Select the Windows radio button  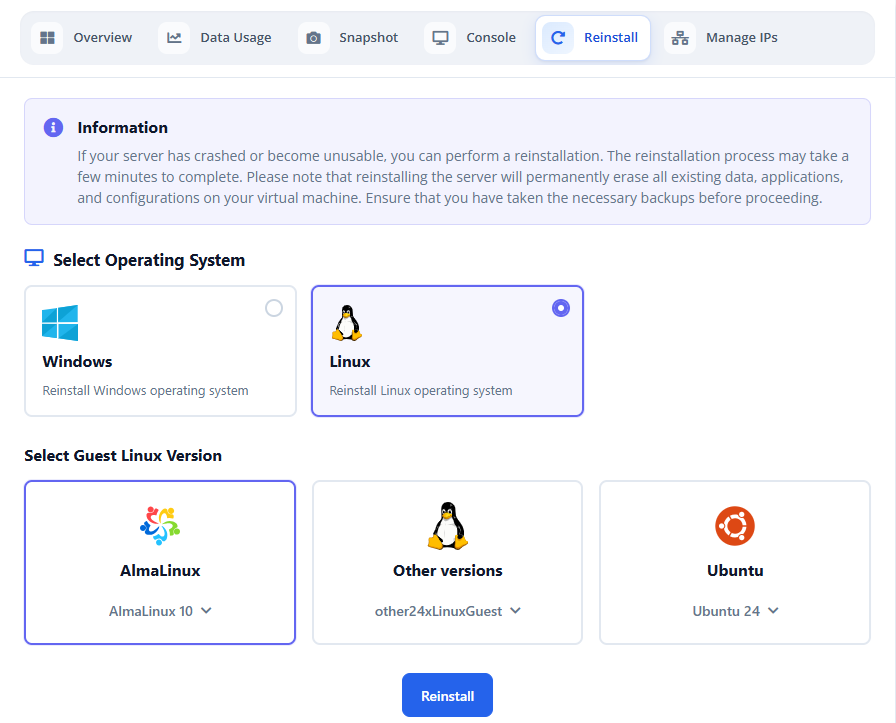[274, 308]
